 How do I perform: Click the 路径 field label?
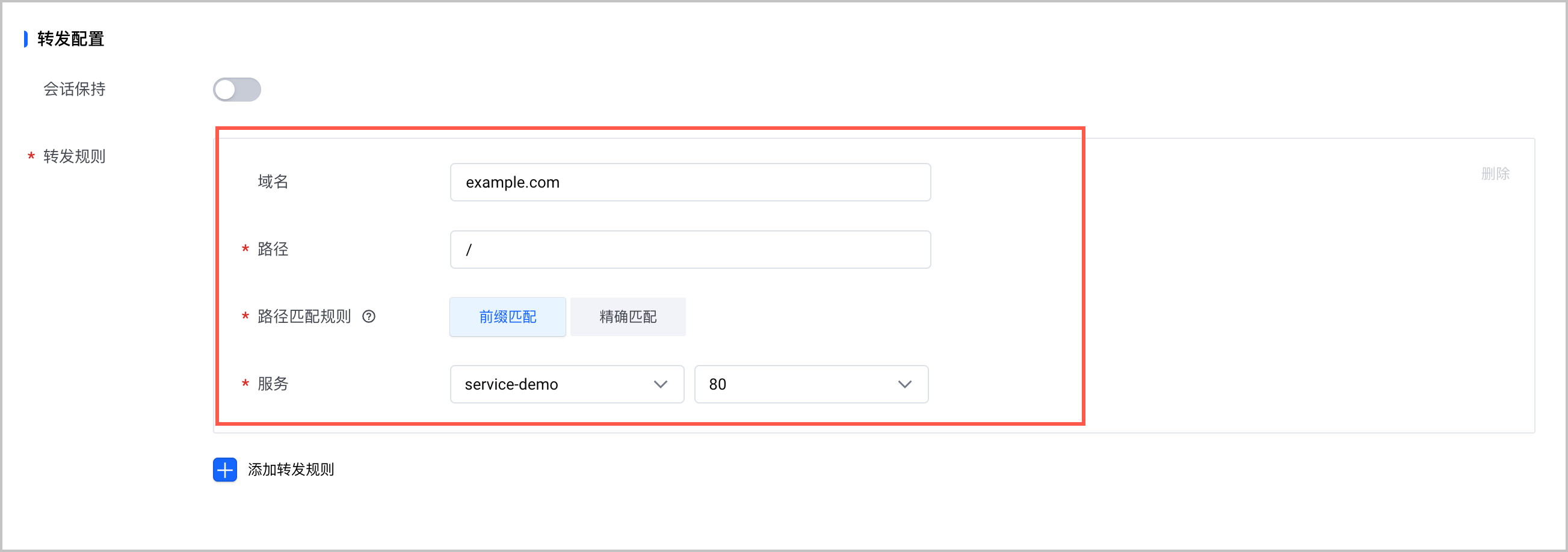(273, 249)
